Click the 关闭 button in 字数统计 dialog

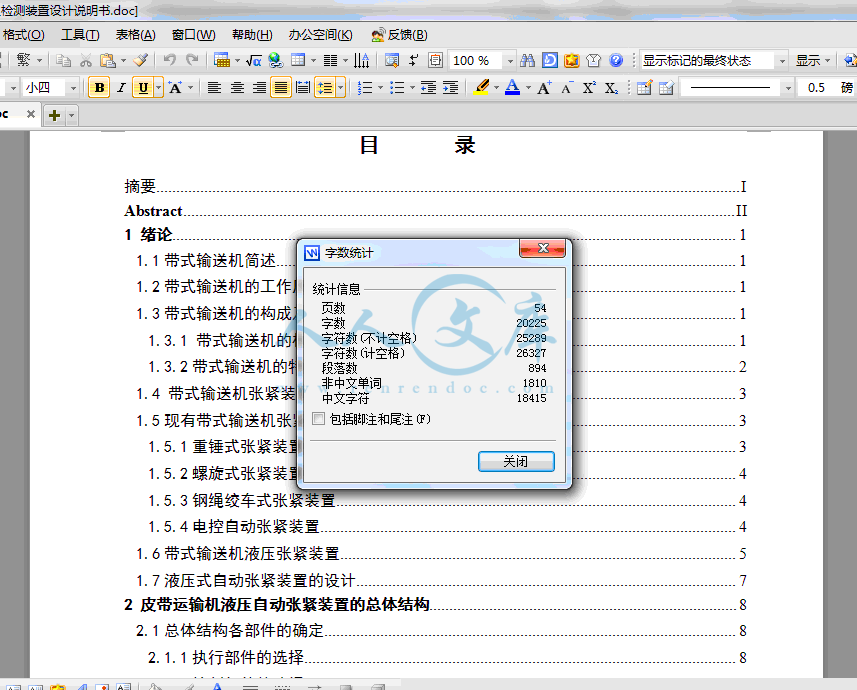[x=516, y=461]
